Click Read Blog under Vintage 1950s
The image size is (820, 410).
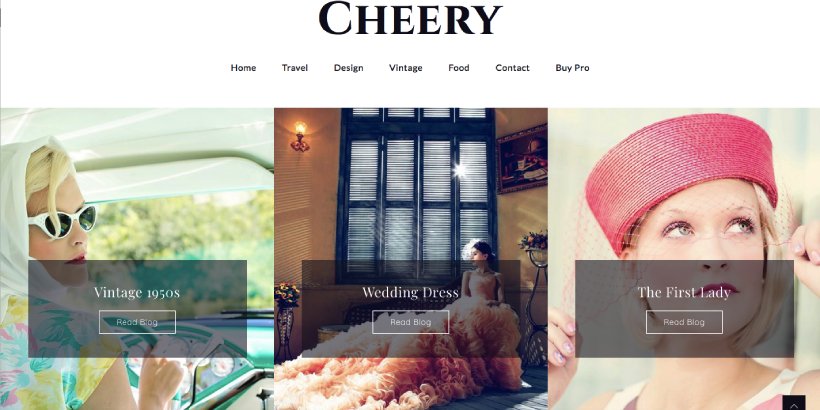click(137, 322)
